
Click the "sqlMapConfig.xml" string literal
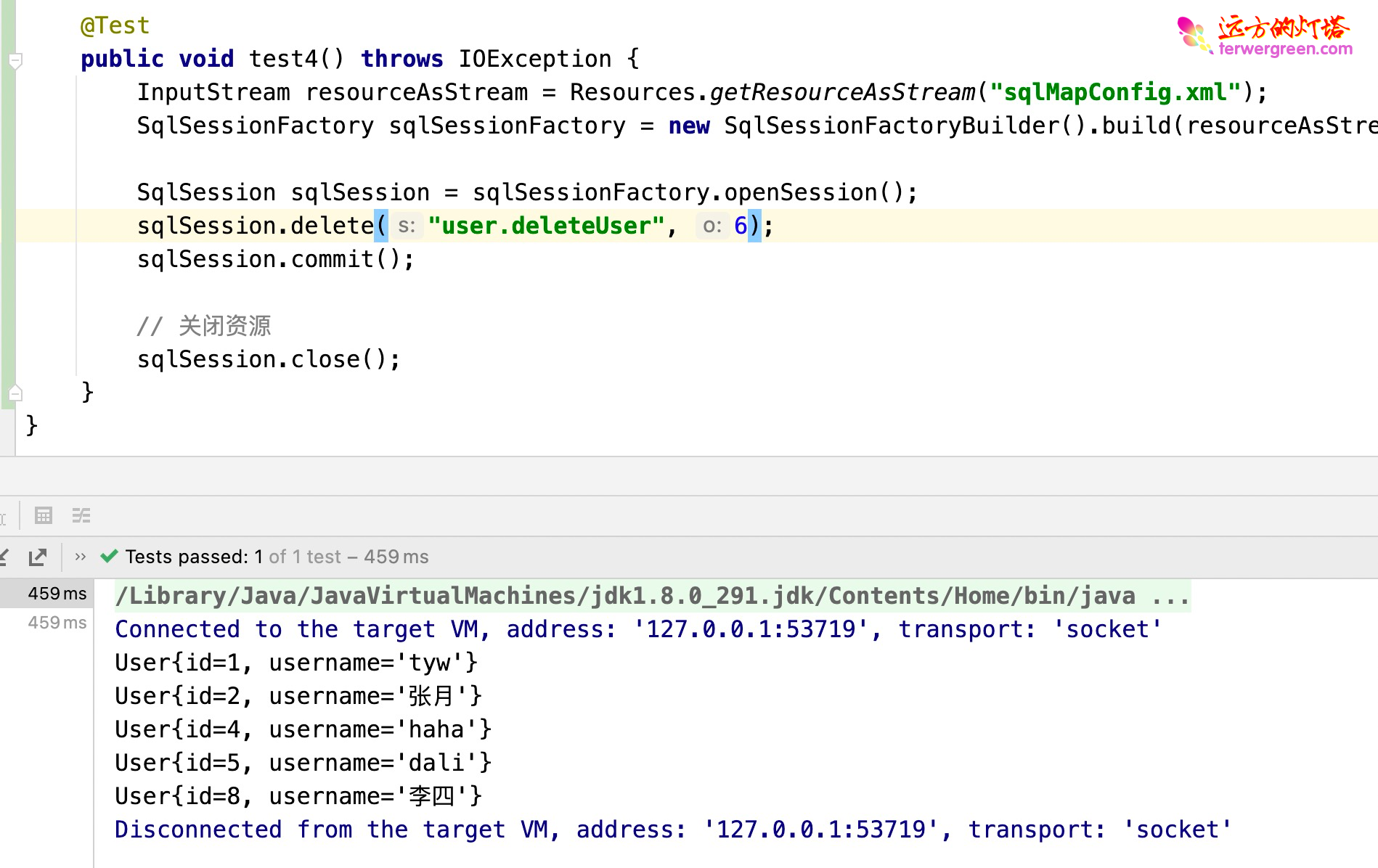1115,92
